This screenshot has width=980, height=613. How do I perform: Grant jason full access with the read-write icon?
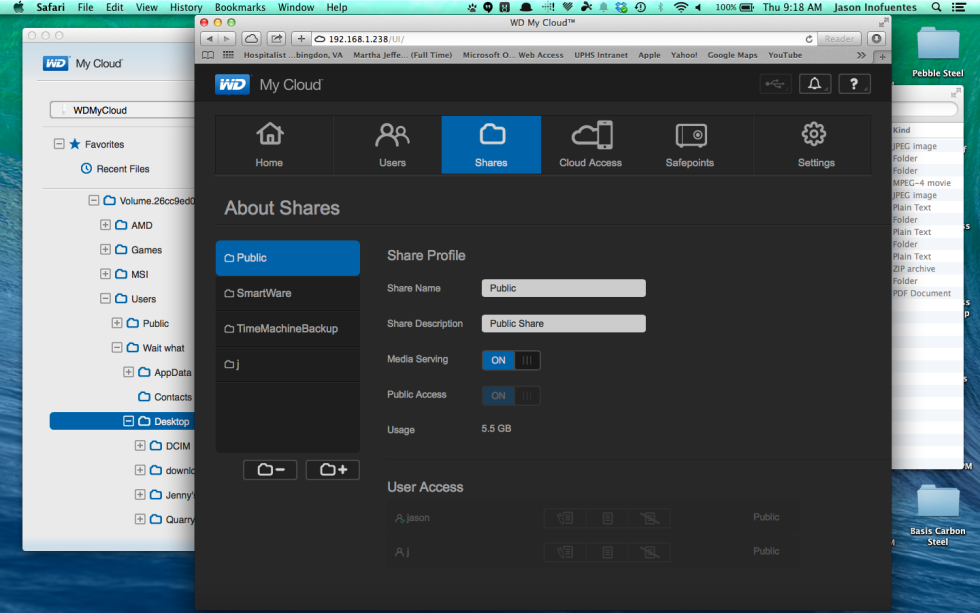565,518
